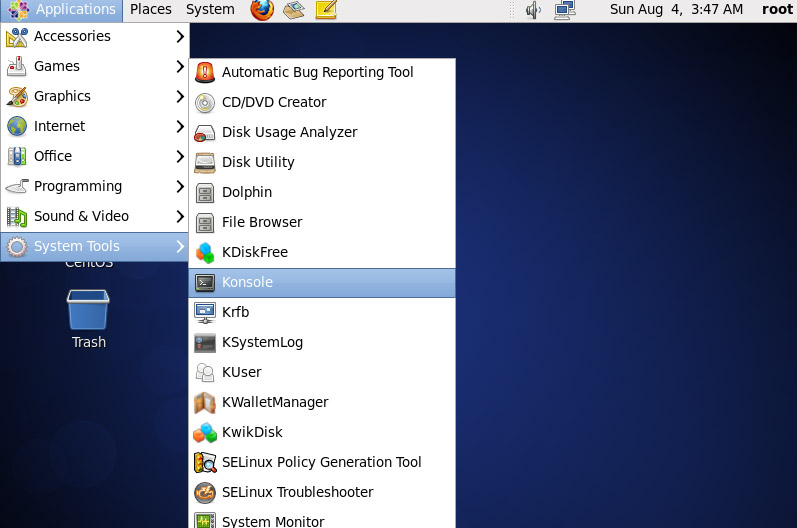Click the Krfb label
Screen dimensions: 797x528
tap(235, 312)
